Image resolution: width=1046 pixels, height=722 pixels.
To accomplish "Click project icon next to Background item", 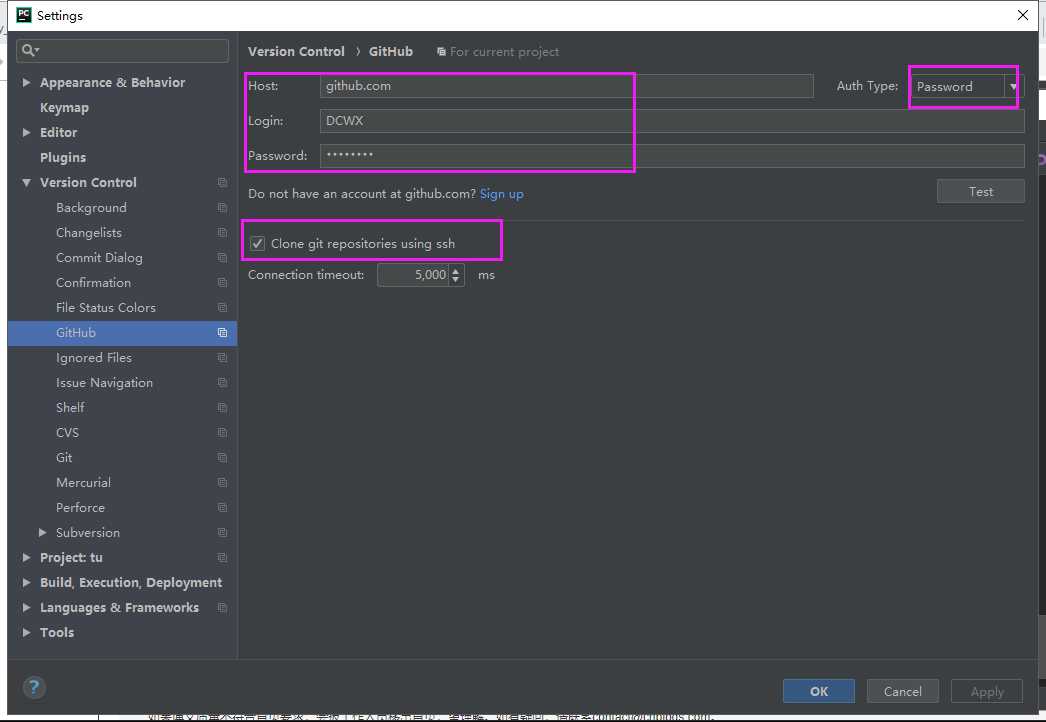I will coord(222,208).
